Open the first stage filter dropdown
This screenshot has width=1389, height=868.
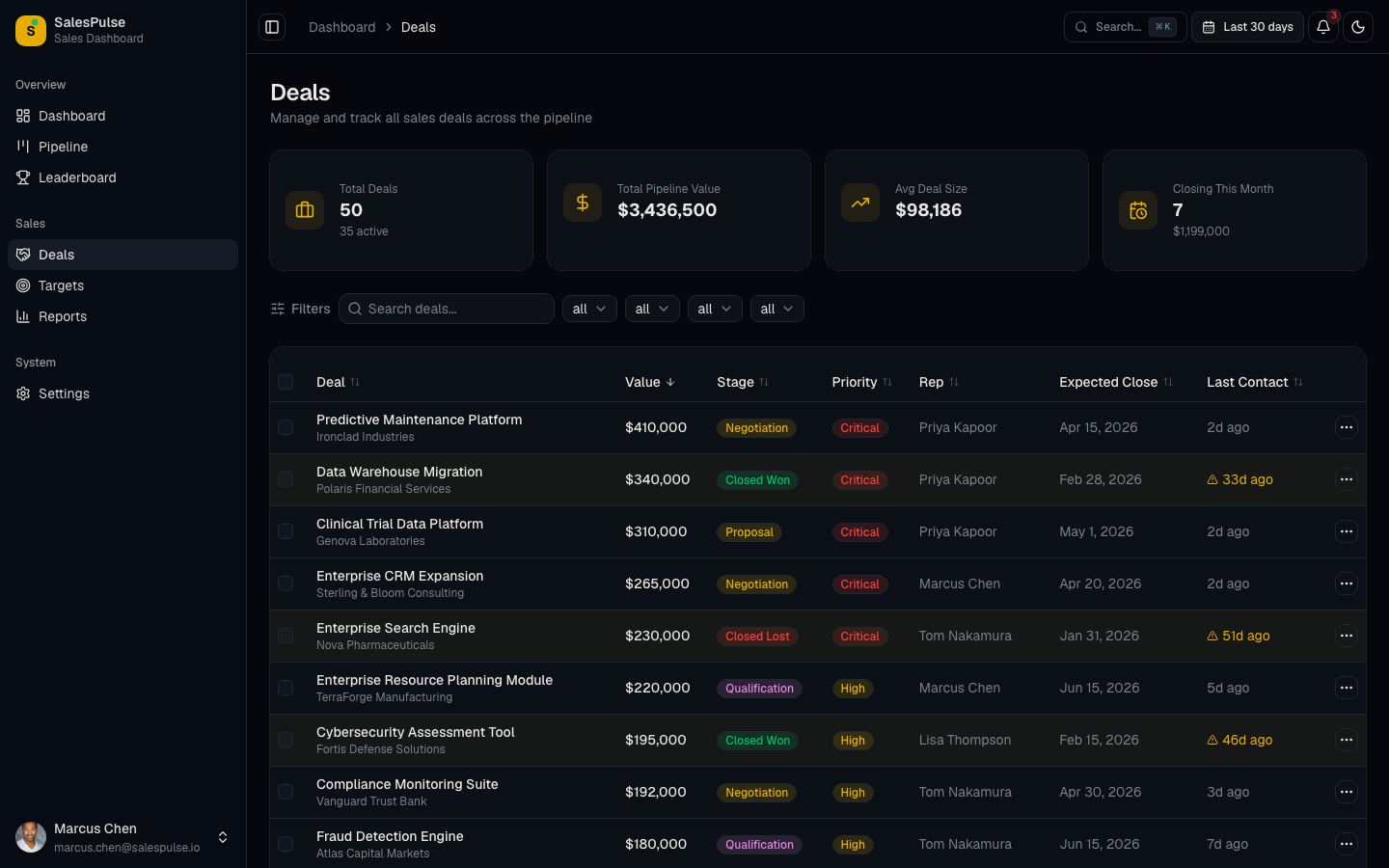tap(589, 309)
